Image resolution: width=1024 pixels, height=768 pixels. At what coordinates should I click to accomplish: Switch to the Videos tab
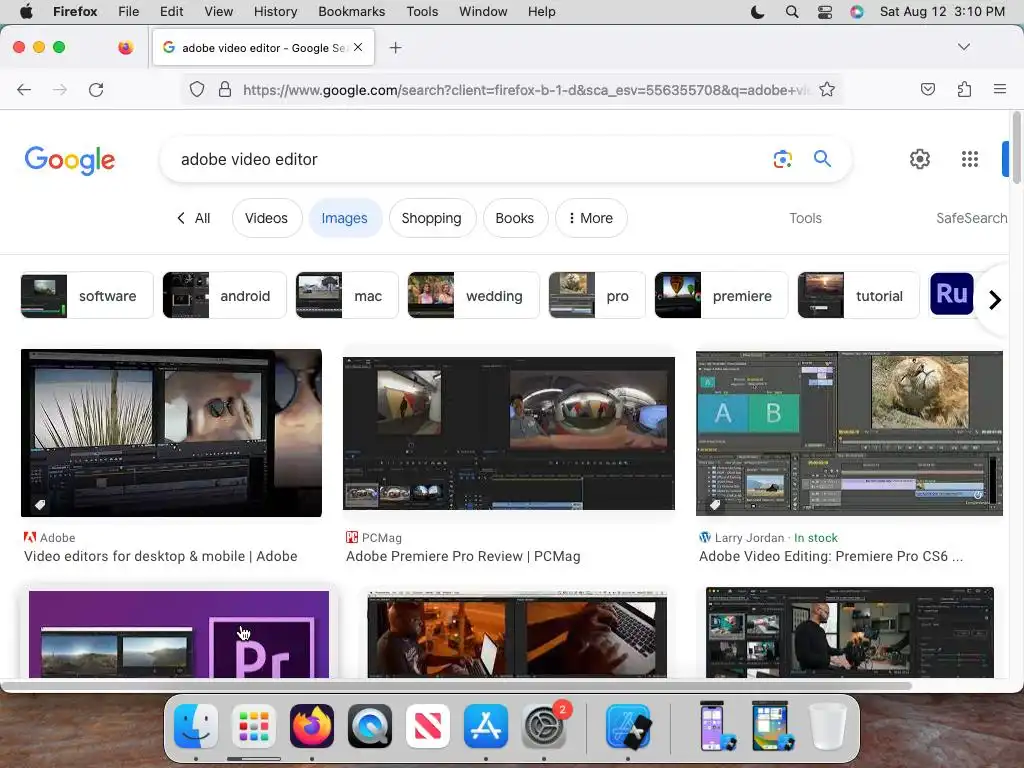tap(266, 218)
